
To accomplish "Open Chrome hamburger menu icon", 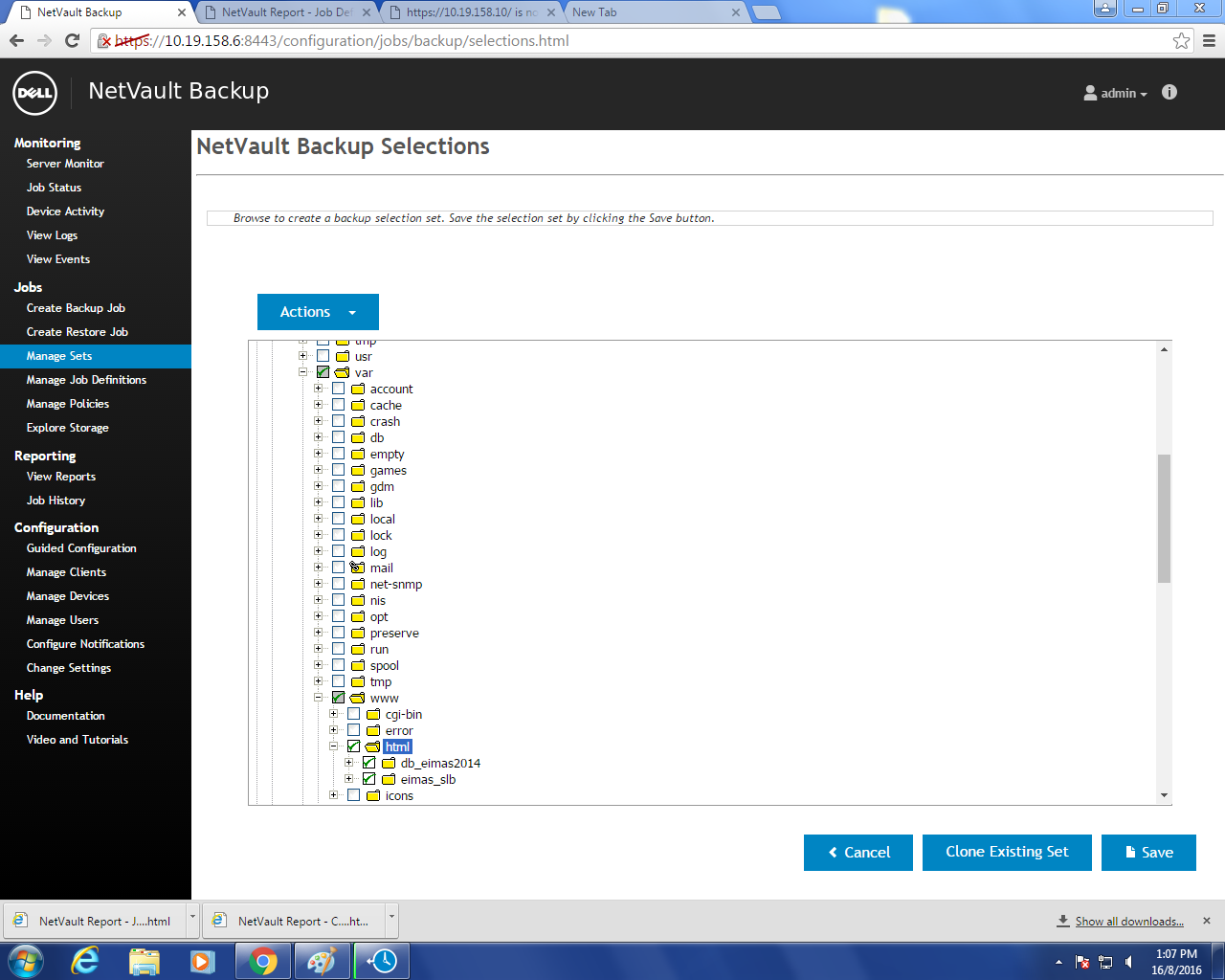I will pyautogui.click(x=1209, y=40).
